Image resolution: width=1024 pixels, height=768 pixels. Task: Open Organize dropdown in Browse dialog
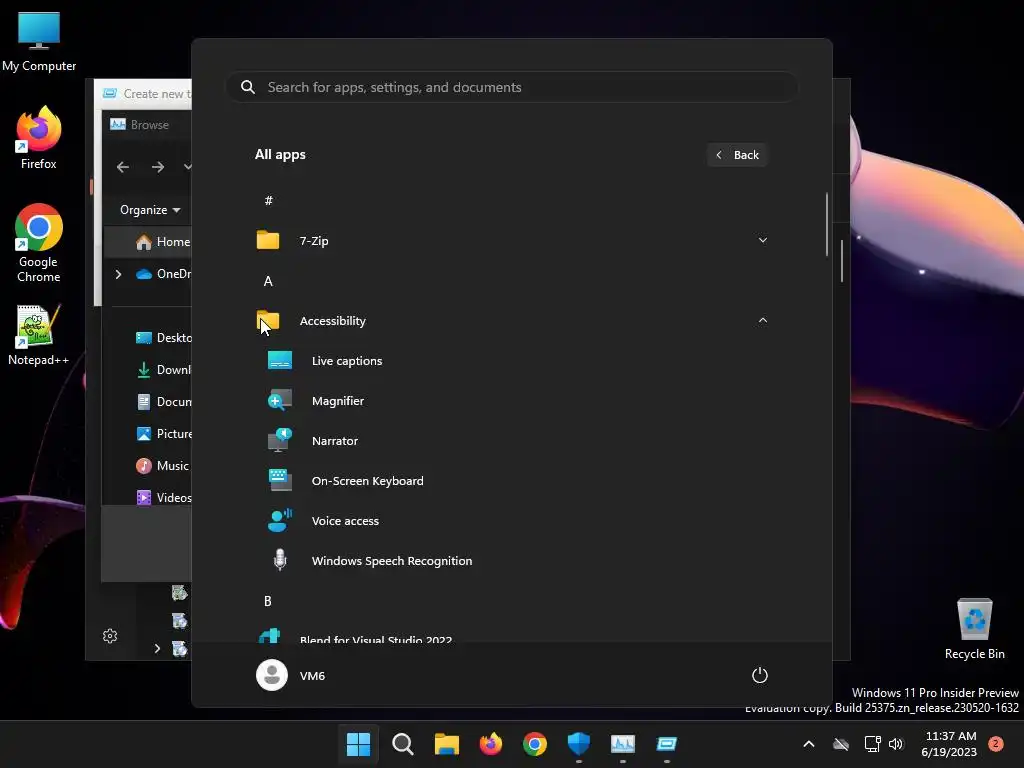click(150, 210)
